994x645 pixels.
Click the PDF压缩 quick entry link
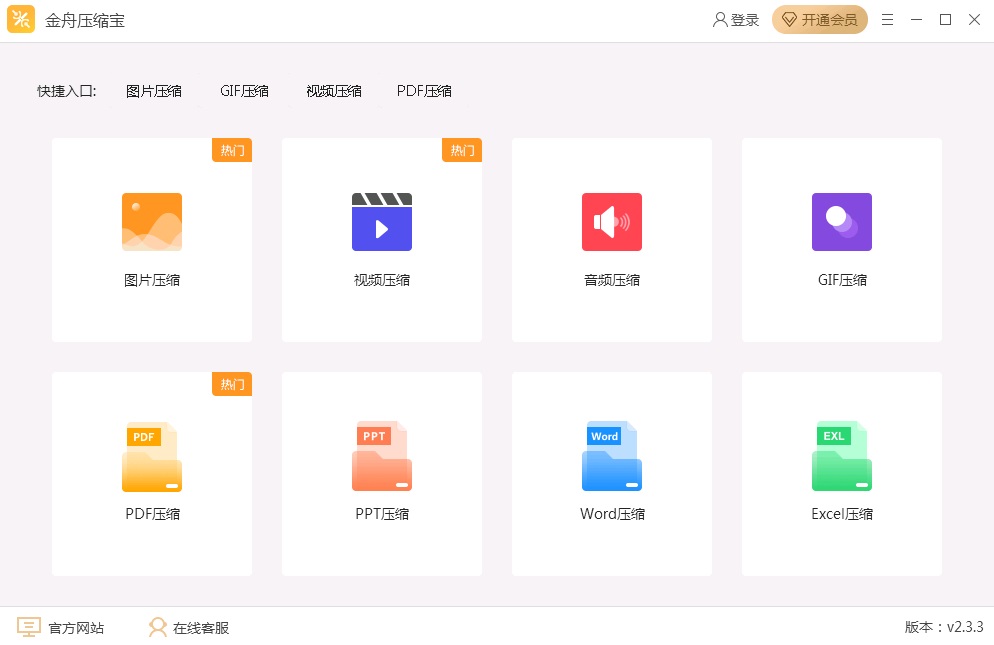(x=424, y=90)
